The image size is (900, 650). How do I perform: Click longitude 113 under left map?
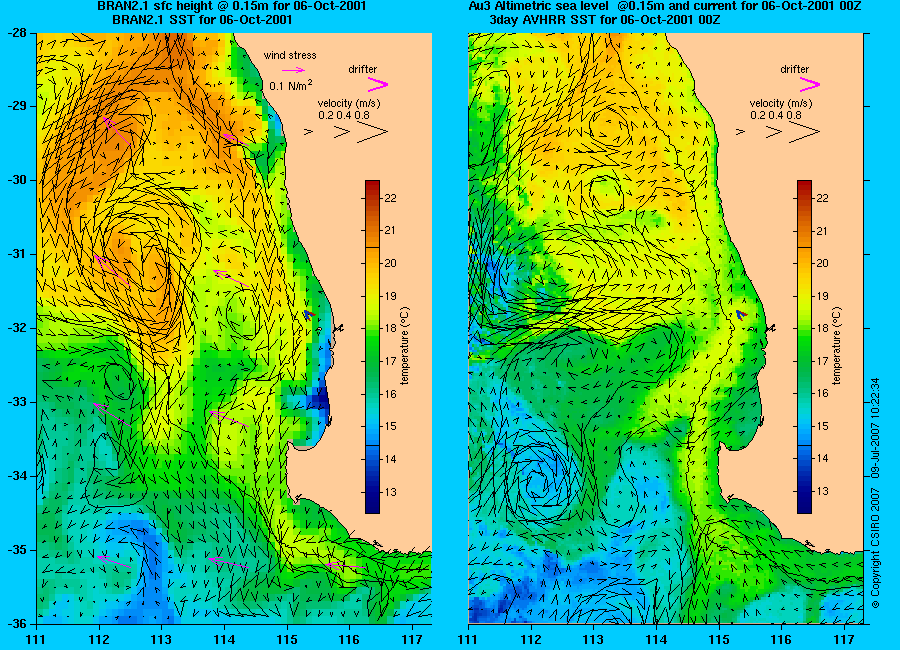pyautogui.click(x=161, y=640)
